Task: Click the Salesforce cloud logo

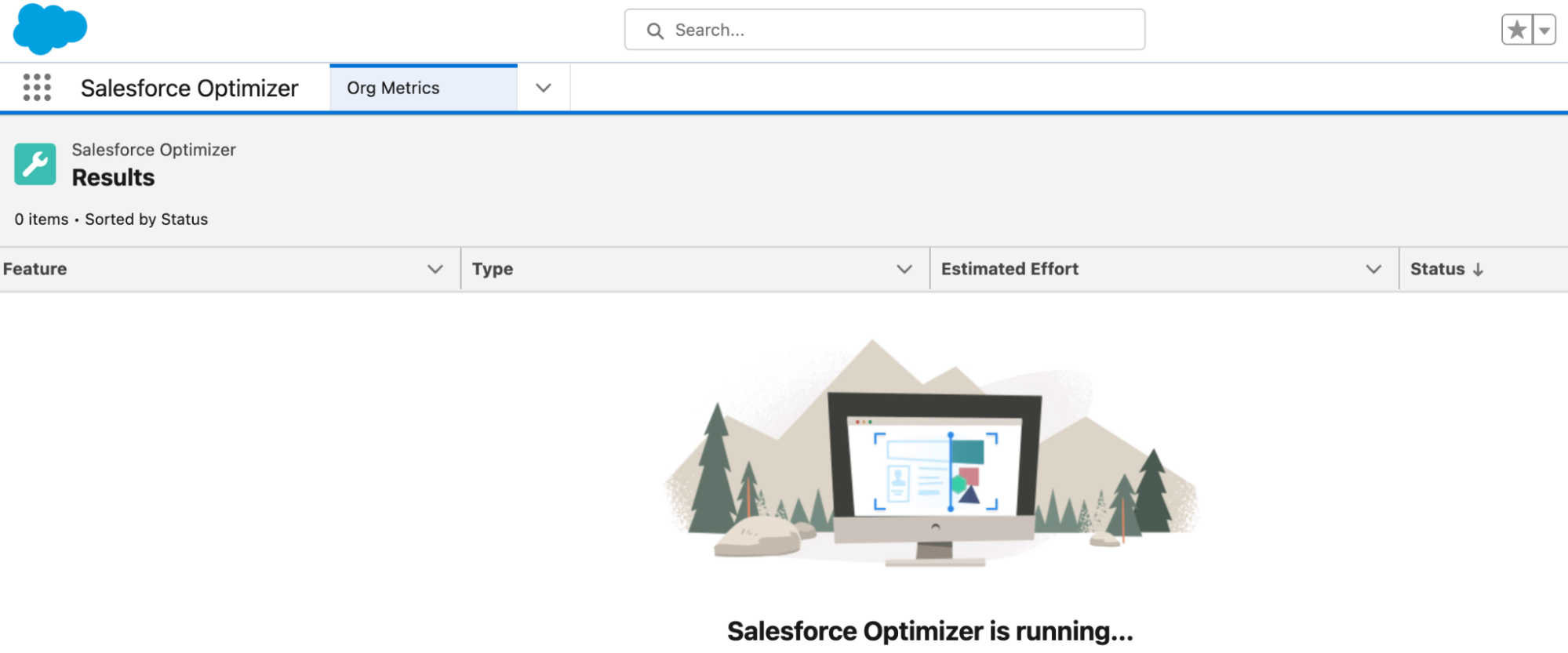Action: coord(50,29)
